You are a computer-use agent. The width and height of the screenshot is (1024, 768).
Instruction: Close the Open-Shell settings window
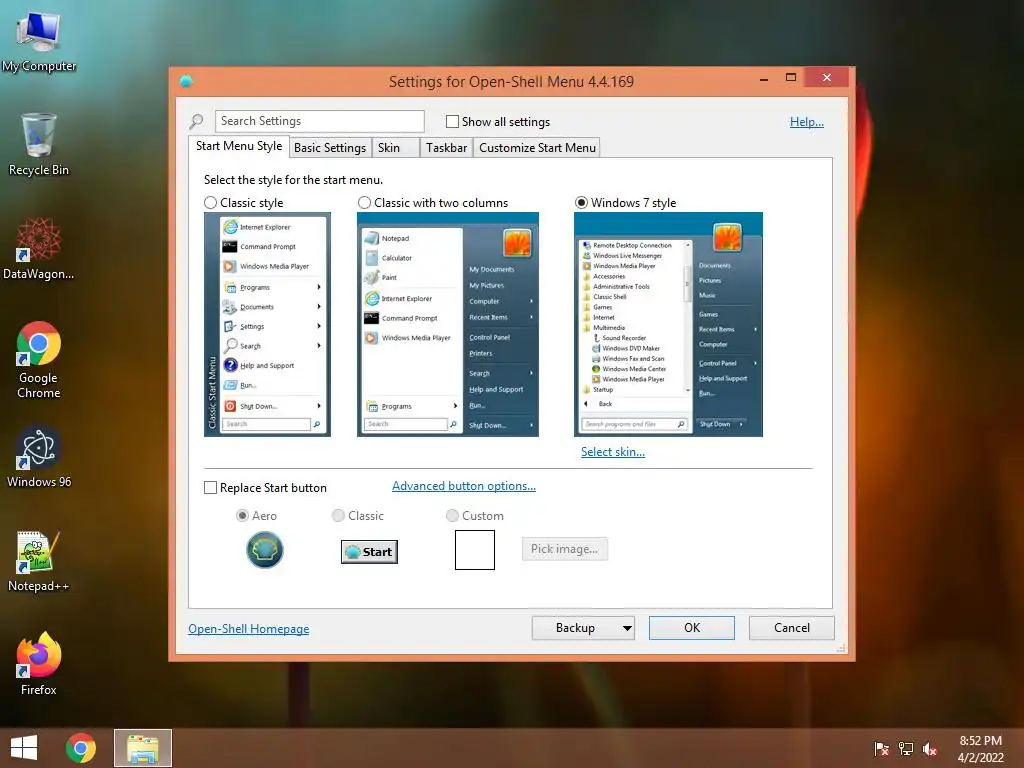click(827, 78)
